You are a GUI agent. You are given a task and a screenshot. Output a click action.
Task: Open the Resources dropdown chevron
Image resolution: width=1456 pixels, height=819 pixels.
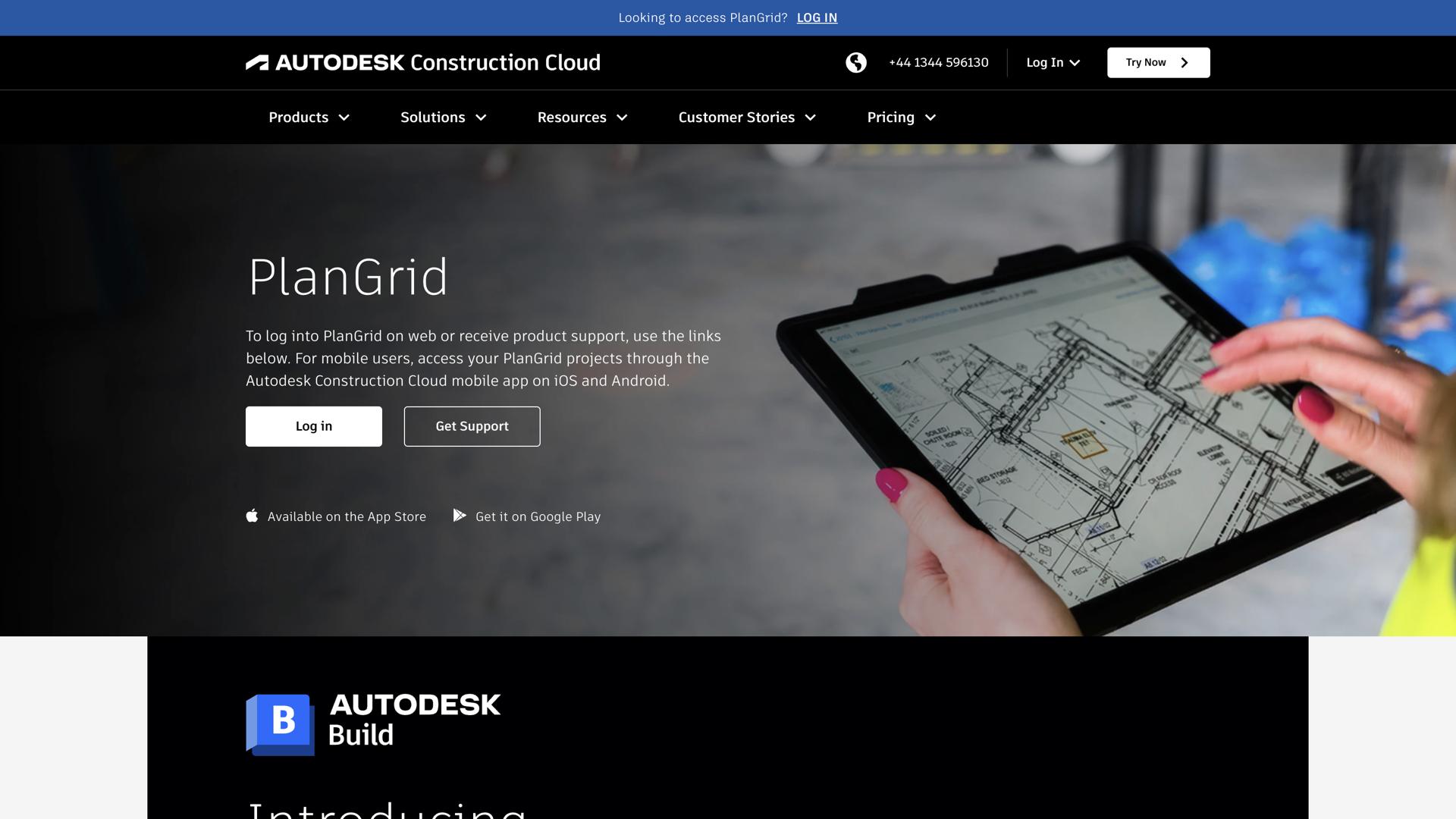tap(622, 118)
